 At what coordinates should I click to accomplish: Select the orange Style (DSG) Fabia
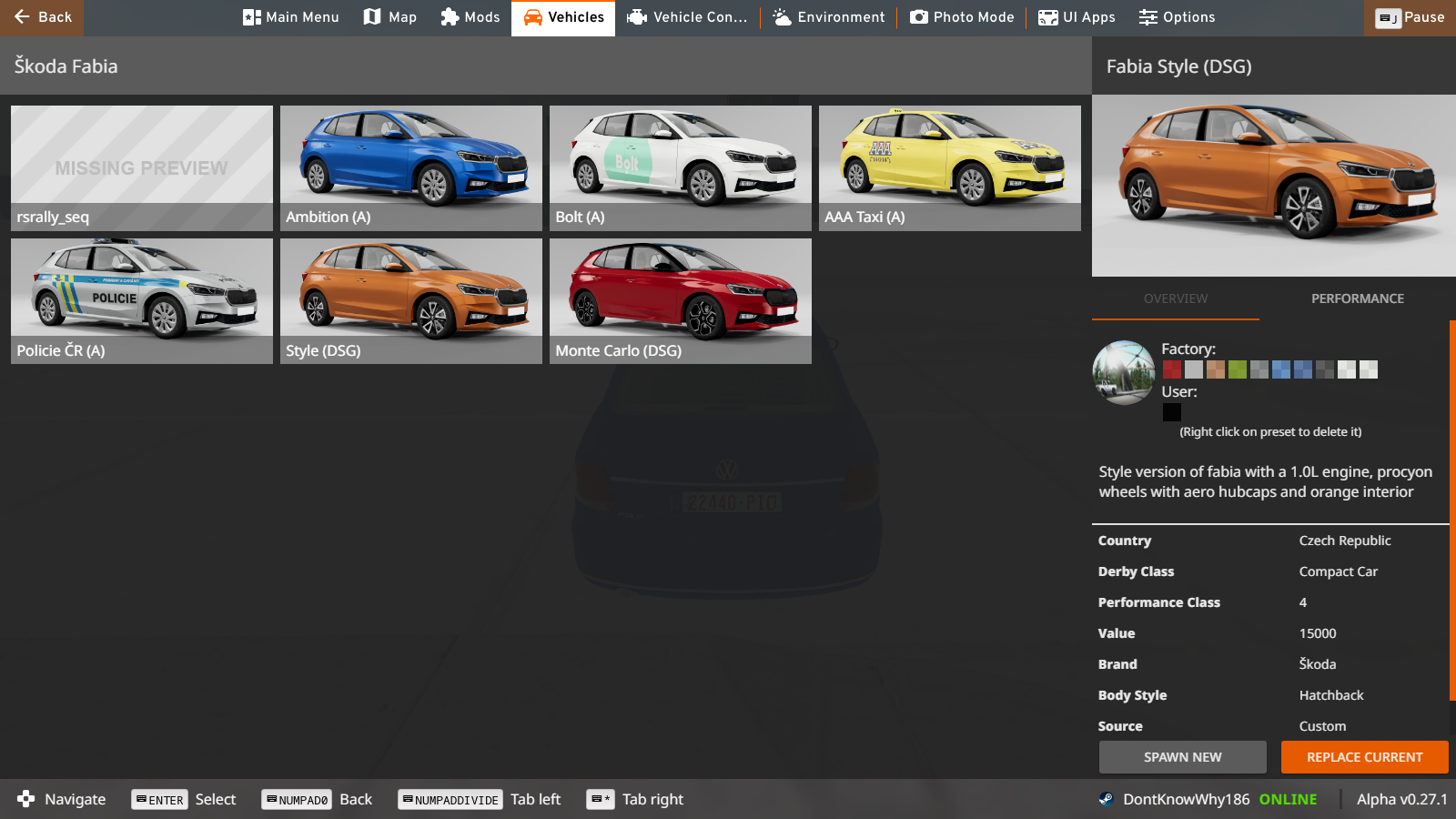[411, 301]
